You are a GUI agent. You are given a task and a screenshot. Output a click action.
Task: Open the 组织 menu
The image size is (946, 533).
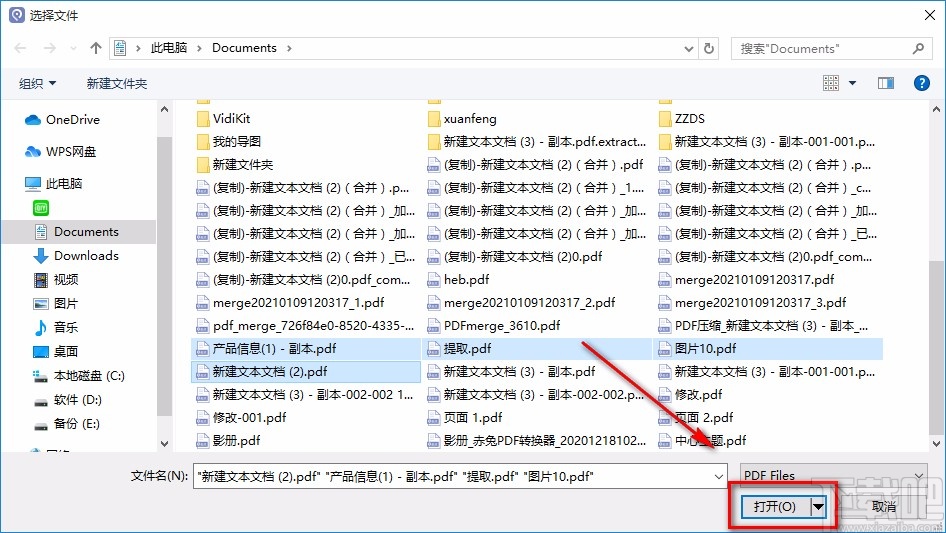pos(37,83)
